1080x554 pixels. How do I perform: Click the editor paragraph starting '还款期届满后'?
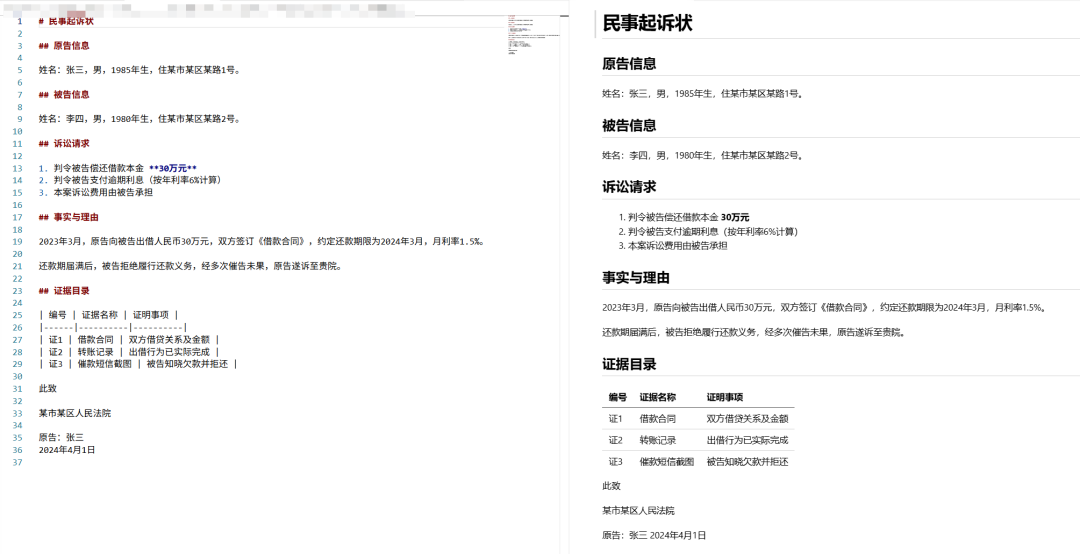pyautogui.click(x=191, y=266)
